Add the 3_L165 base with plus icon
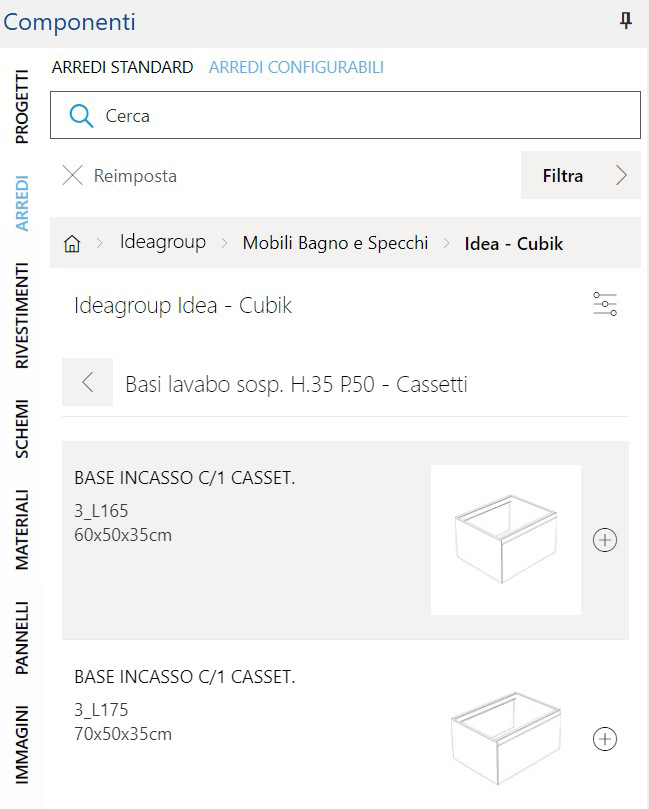The height and width of the screenshot is (809, 649). click(605, 540)
